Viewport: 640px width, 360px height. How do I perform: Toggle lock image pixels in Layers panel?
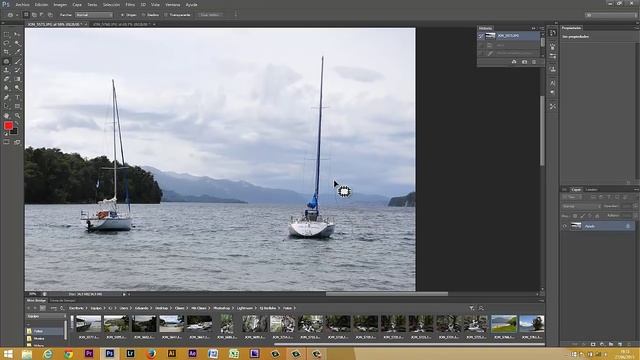582,216
